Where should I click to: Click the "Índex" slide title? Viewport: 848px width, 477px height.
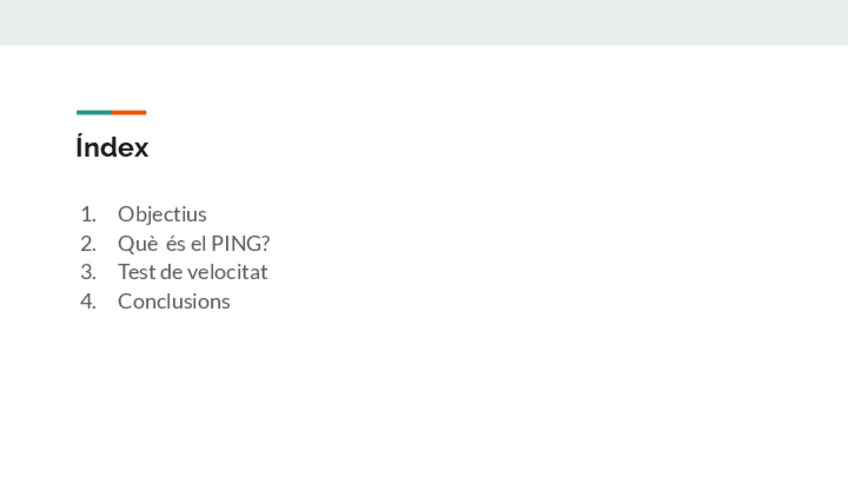click(x=112, y=148)
